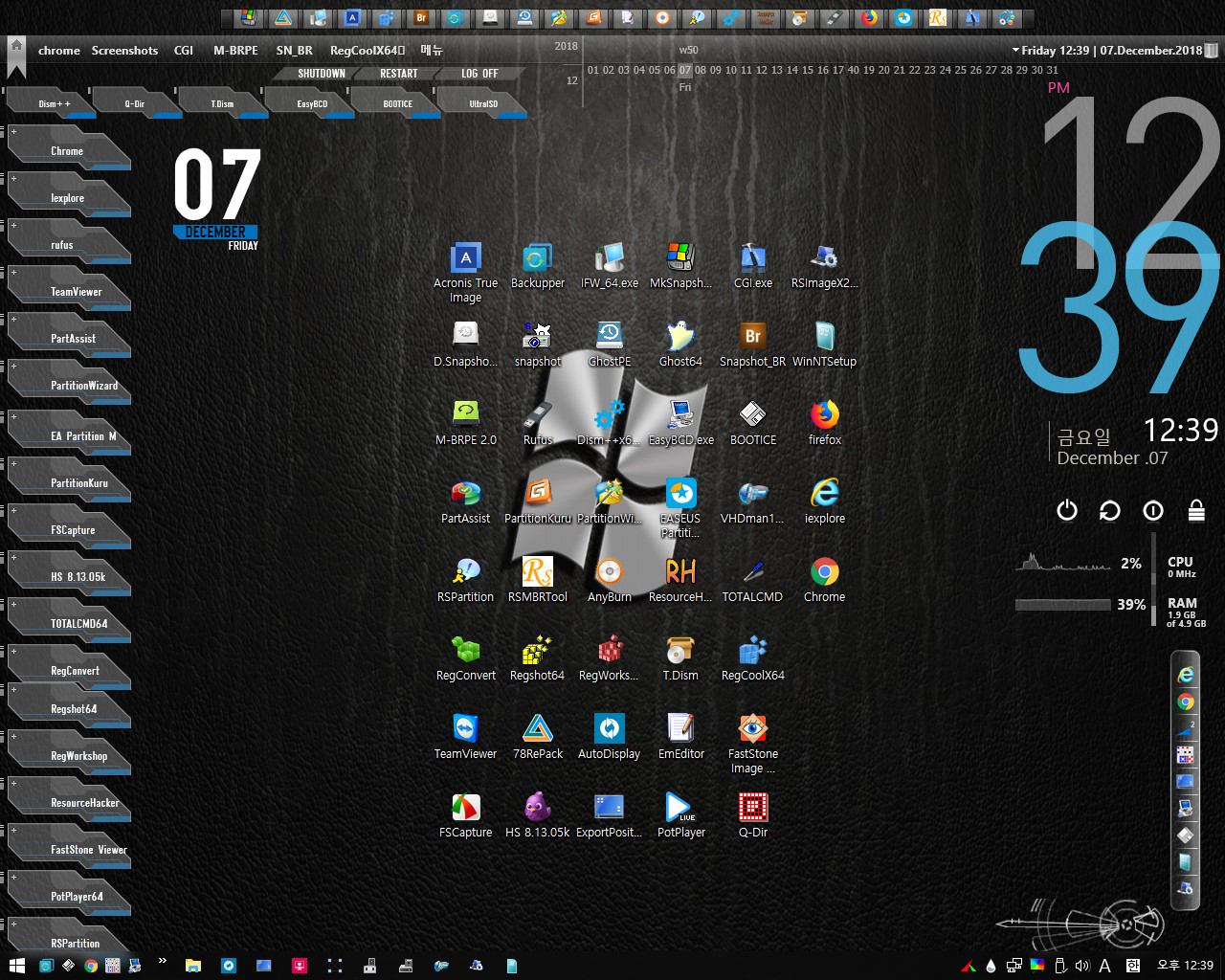Click the PartAssist item in the left sidebar
Screen dimensions: 1225x980
click(69, 336)
